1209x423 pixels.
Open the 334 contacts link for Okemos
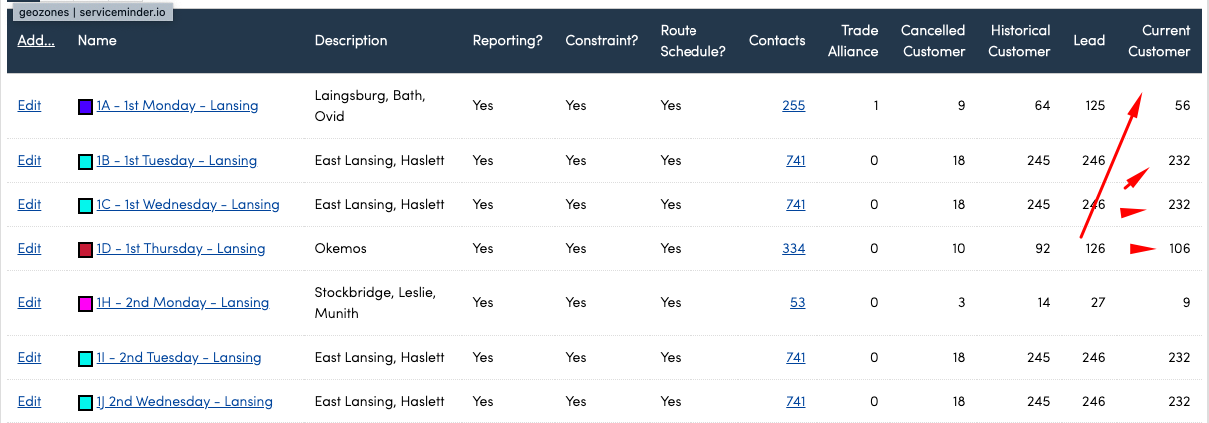(793, 249)
